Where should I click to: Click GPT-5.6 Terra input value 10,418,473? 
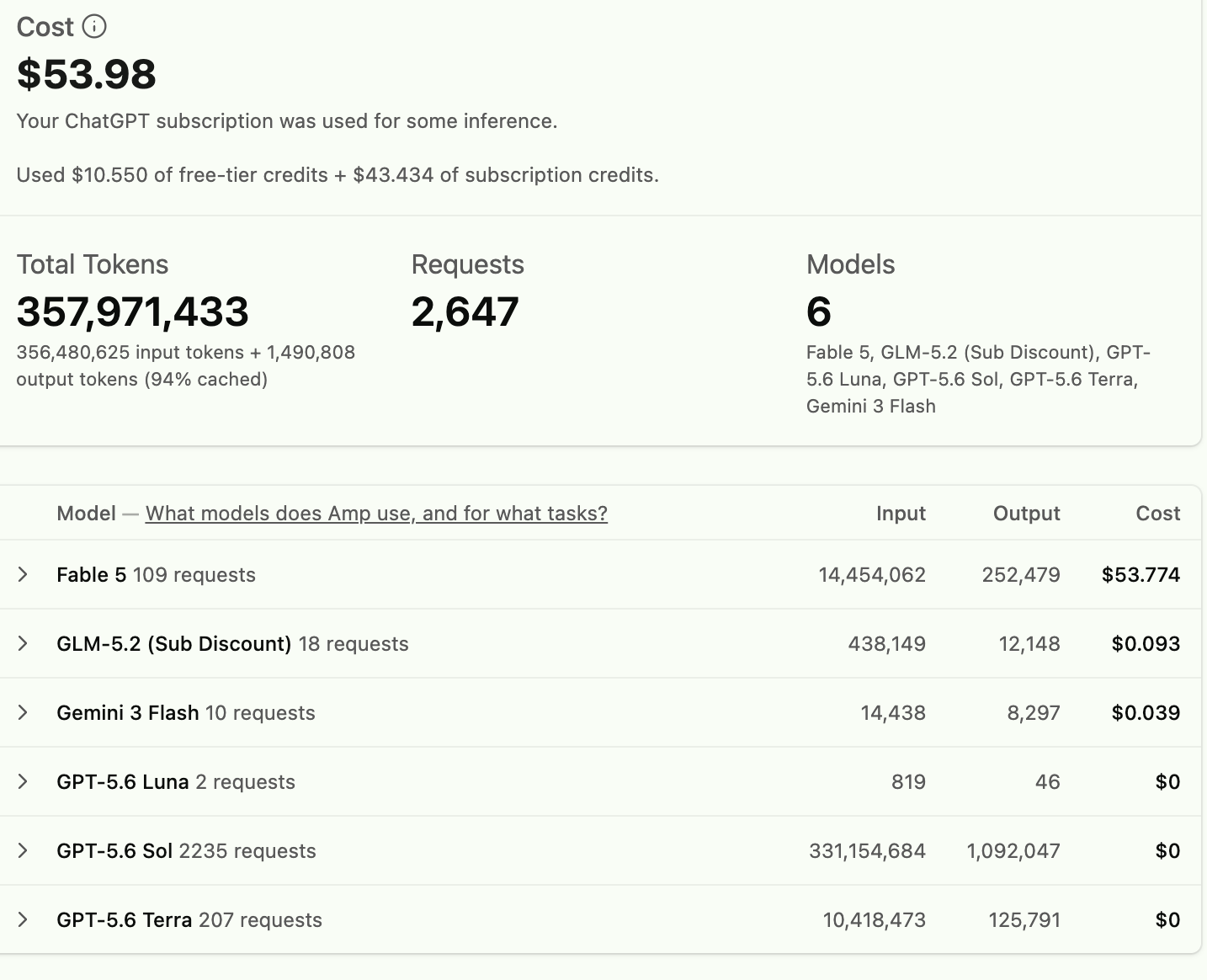[875, 919]
